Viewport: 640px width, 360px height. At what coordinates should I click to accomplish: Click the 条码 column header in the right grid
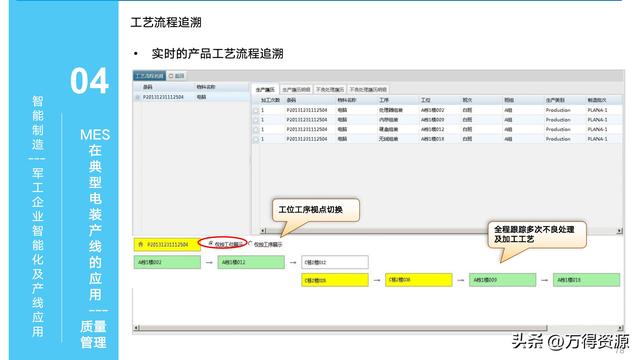point(291,100)
